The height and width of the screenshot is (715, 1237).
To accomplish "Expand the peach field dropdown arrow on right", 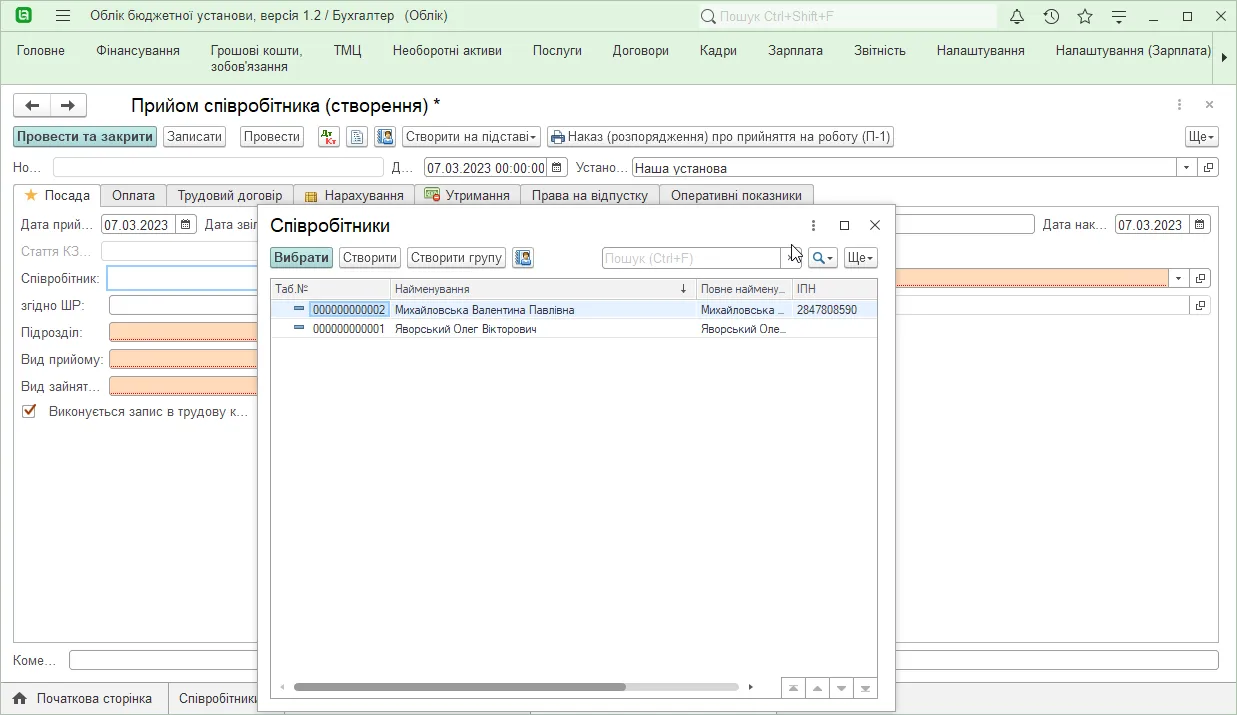I will pos(1180,278).
